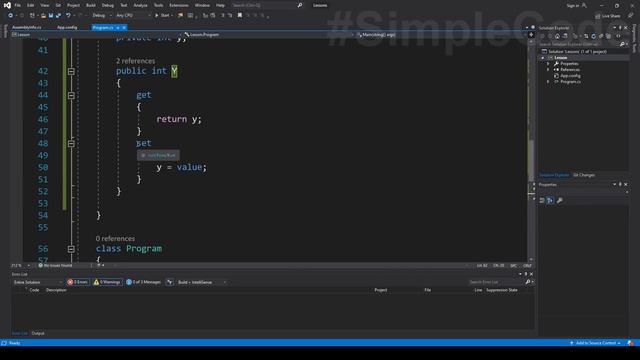Click the search magnifier in title bar

300,5
